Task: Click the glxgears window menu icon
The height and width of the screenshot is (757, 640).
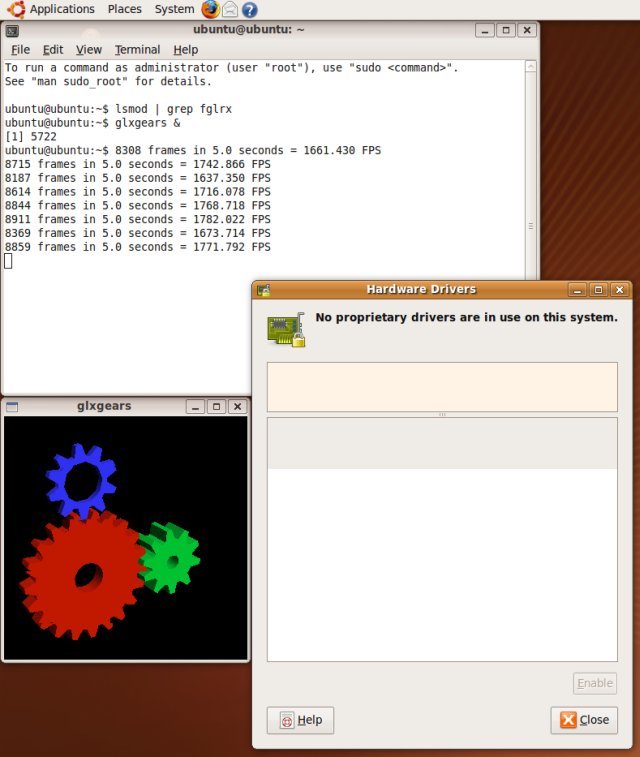Action: coord(12,407)
